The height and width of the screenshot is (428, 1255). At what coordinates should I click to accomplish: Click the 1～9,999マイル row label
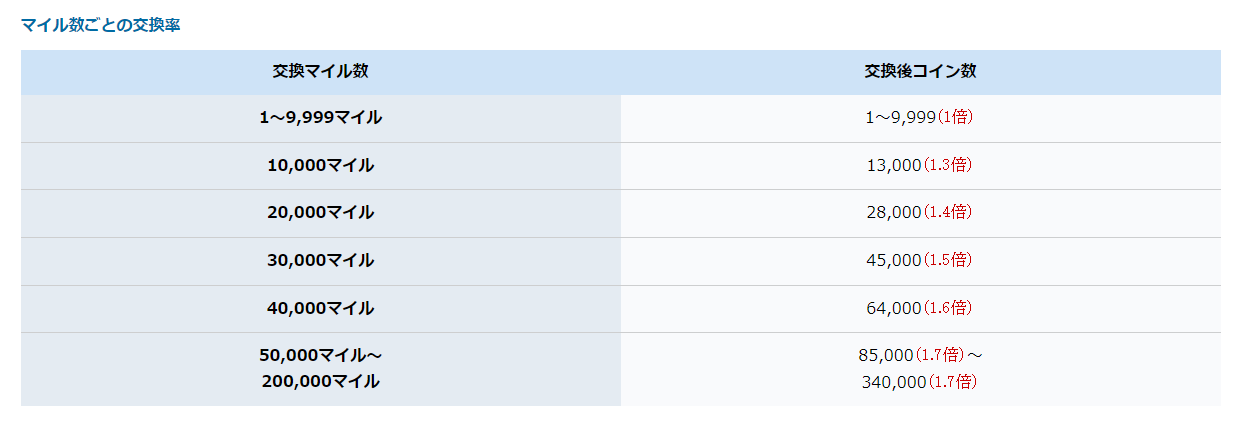tap(321, 118)
